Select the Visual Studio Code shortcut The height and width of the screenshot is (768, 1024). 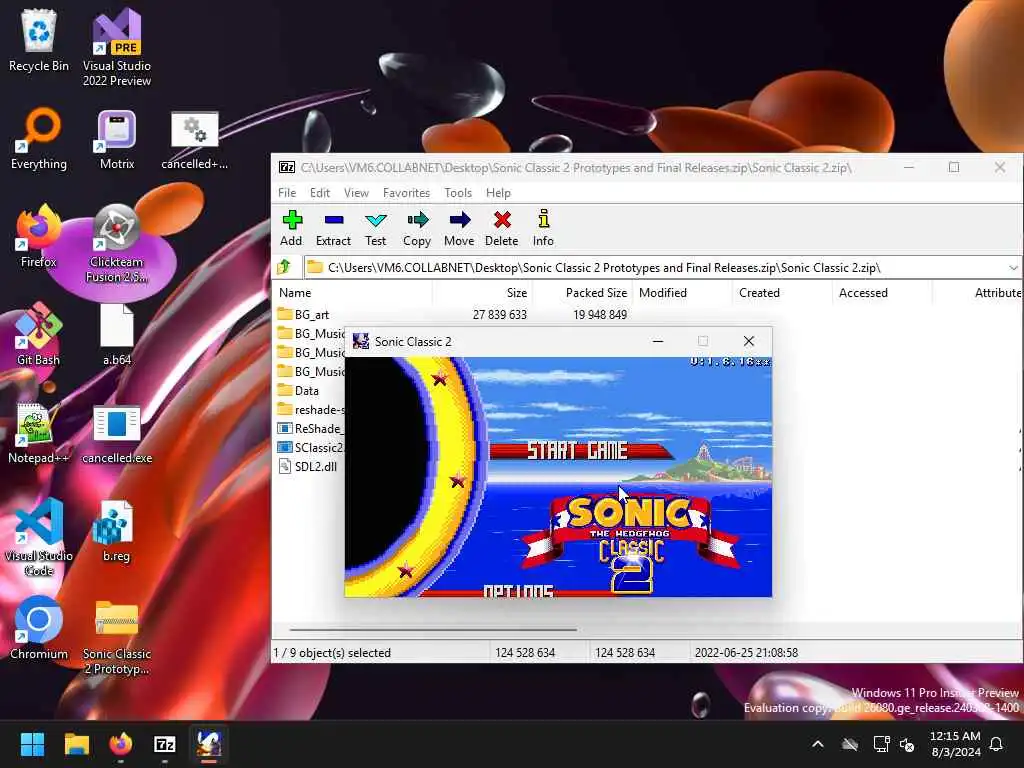click(39, 537)
